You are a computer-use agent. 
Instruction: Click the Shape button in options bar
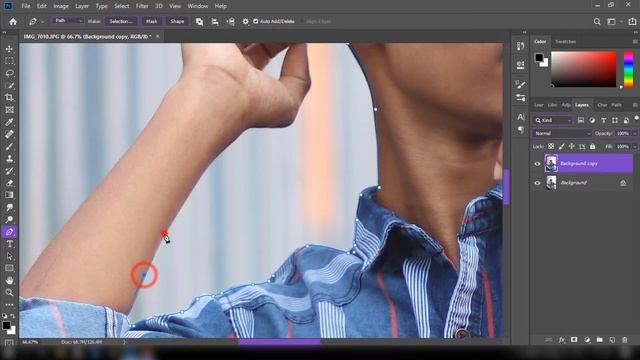click(177, 21)
